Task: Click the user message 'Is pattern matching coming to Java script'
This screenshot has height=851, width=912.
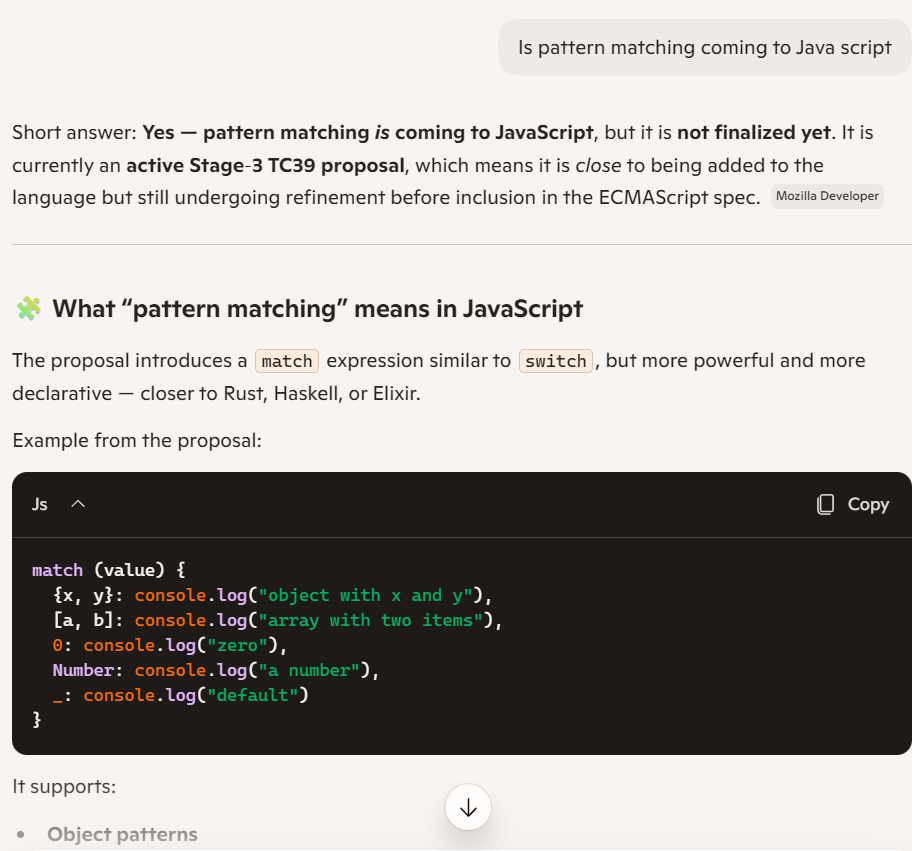Action: tap(704, 47)
